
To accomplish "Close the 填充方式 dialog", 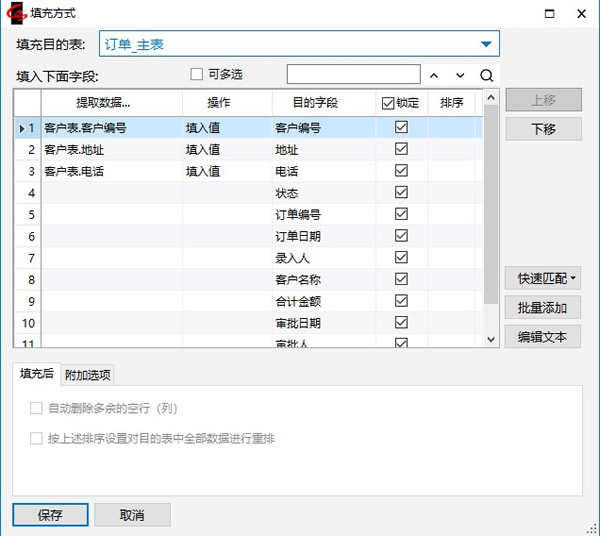I will 581,15.
